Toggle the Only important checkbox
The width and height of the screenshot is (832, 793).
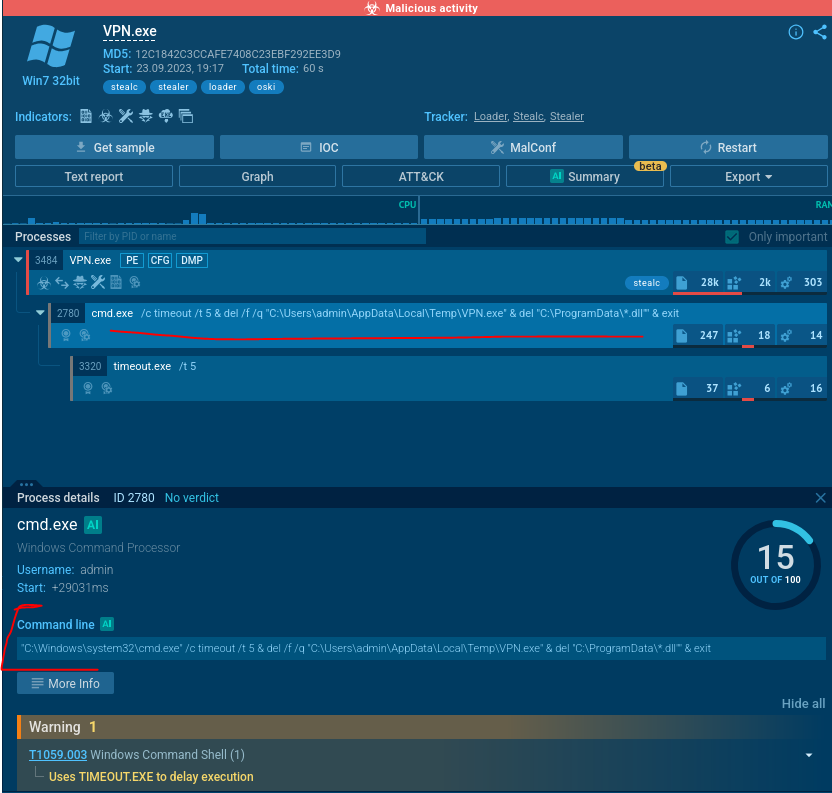733,237
